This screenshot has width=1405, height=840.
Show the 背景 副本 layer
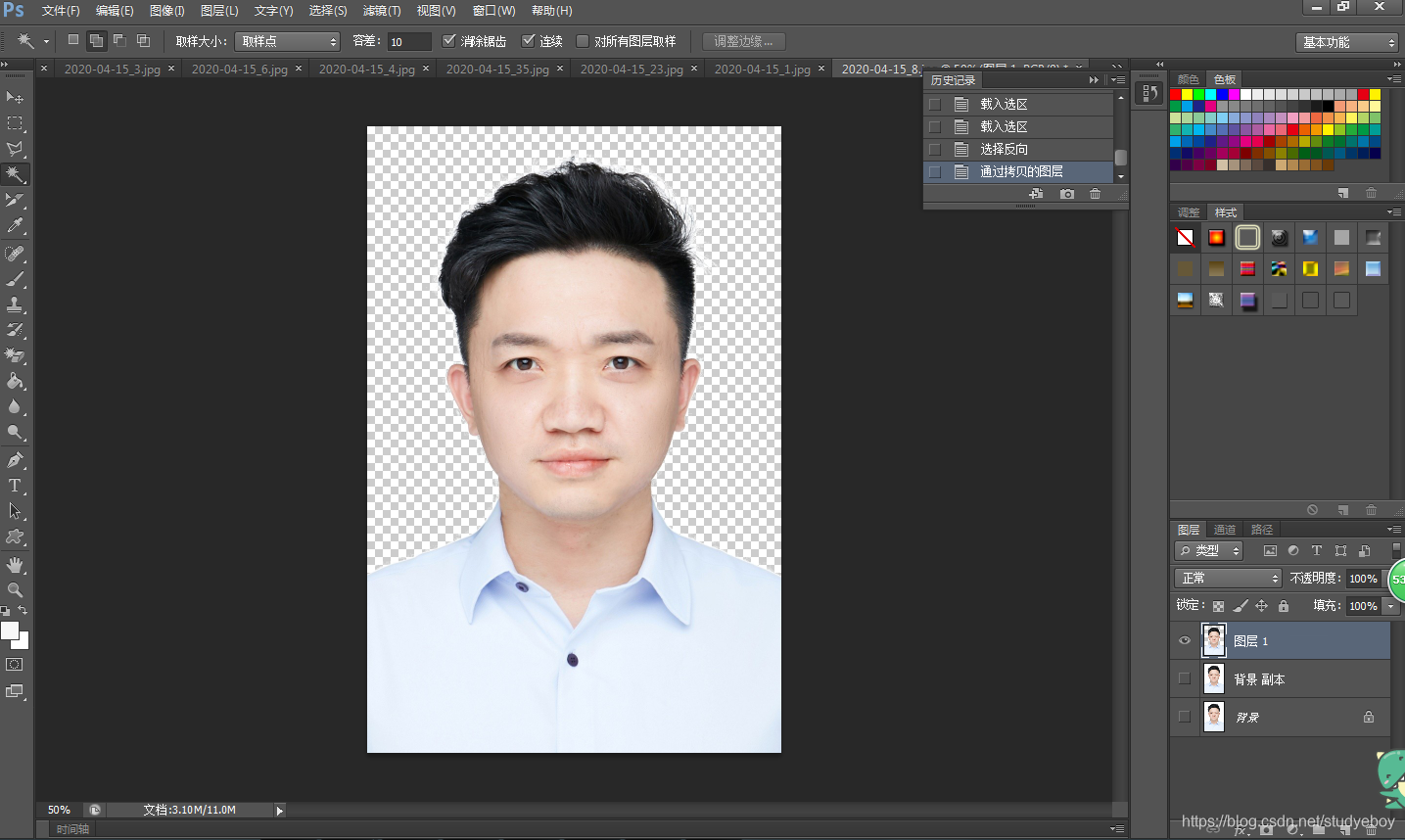[1185, 678]
